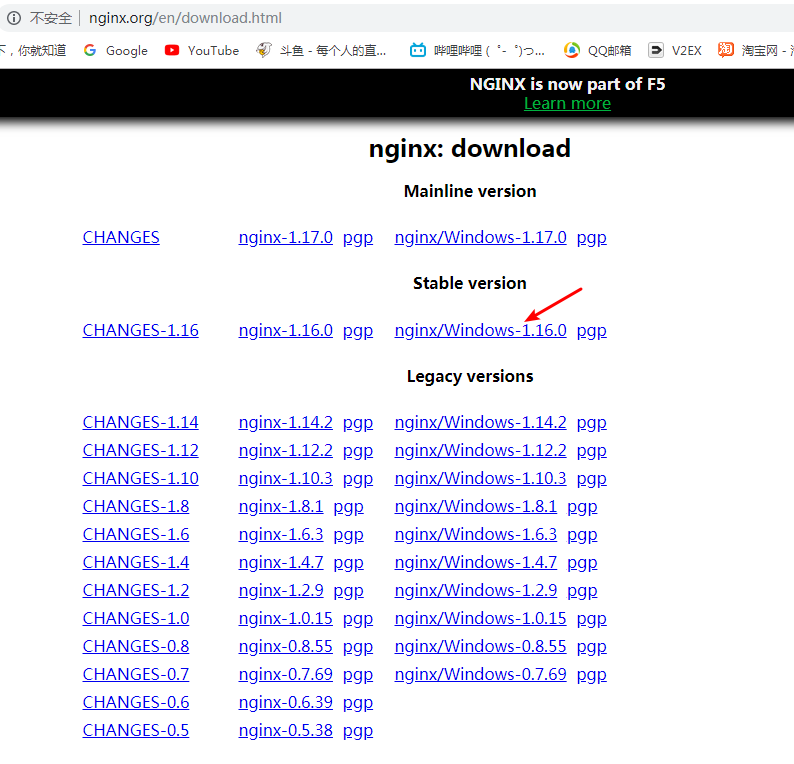
Task: Follow the green Learn more link
Action: [x=567, y=103]
